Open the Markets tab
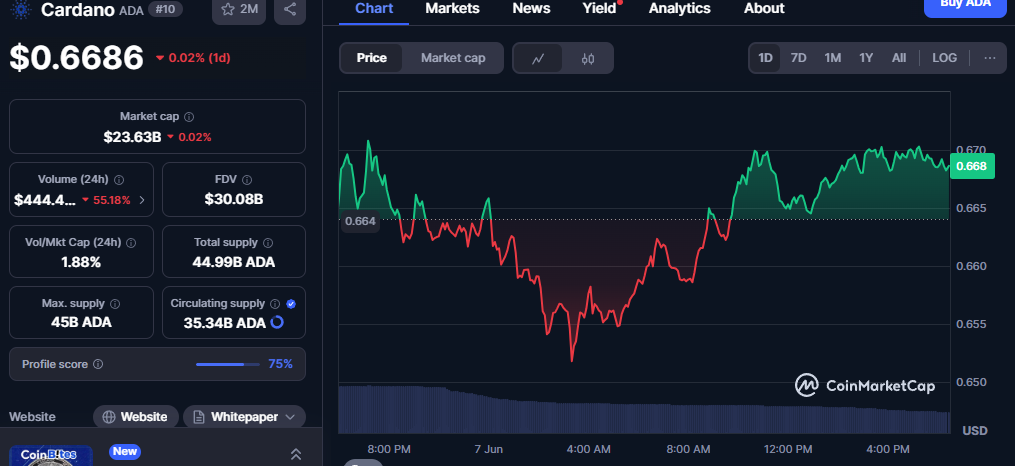The height and width of the screenshot is (466, 1015). [452, 9]
